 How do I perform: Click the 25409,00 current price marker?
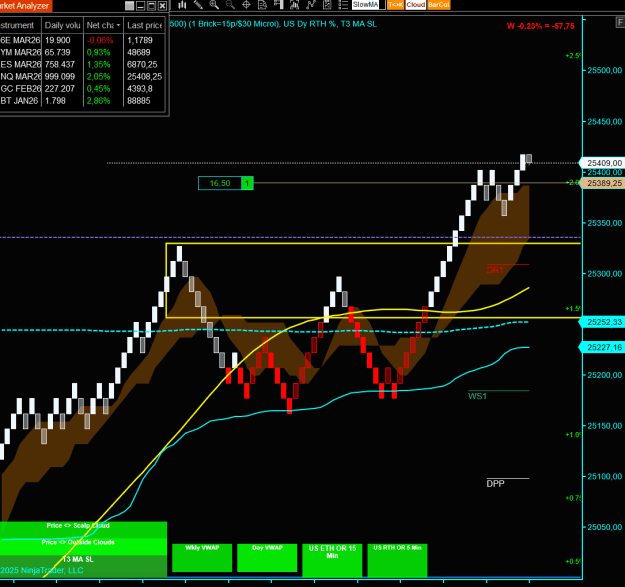coord(602,163)
